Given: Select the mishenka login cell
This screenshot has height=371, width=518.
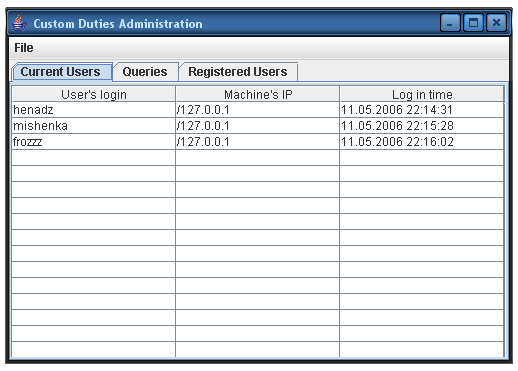Looking at the screenshot, I should 94,126.
